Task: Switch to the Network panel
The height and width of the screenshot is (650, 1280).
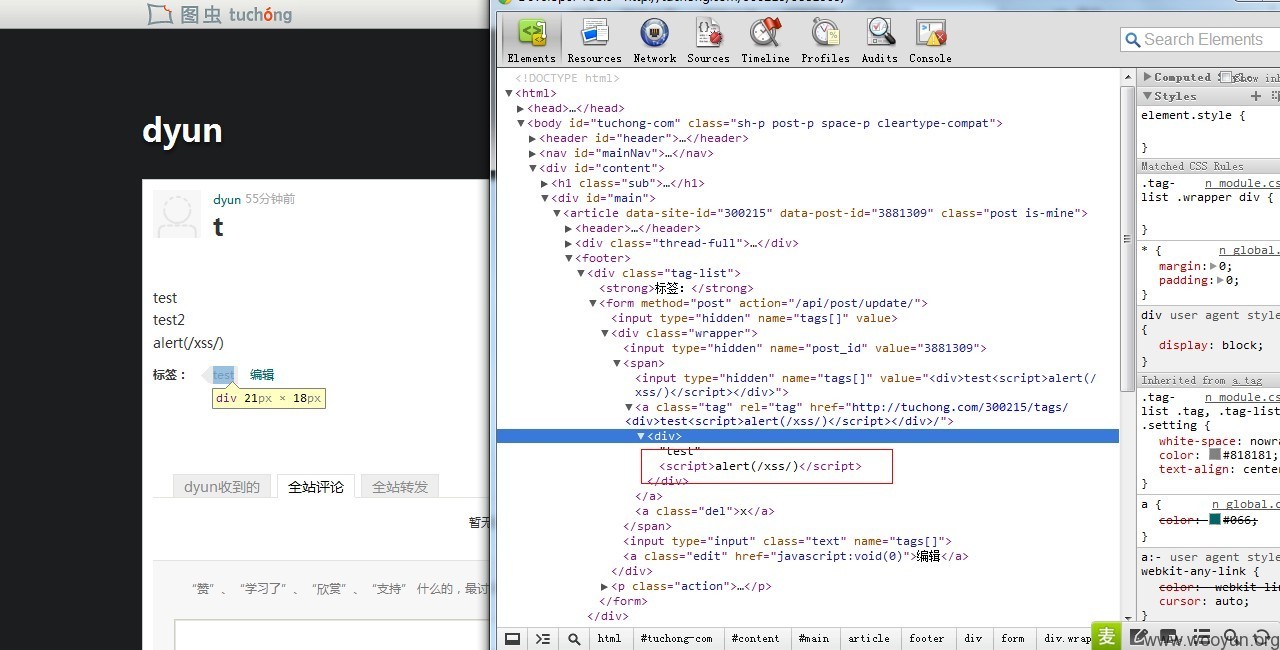Action: click(x=655, y=41)
